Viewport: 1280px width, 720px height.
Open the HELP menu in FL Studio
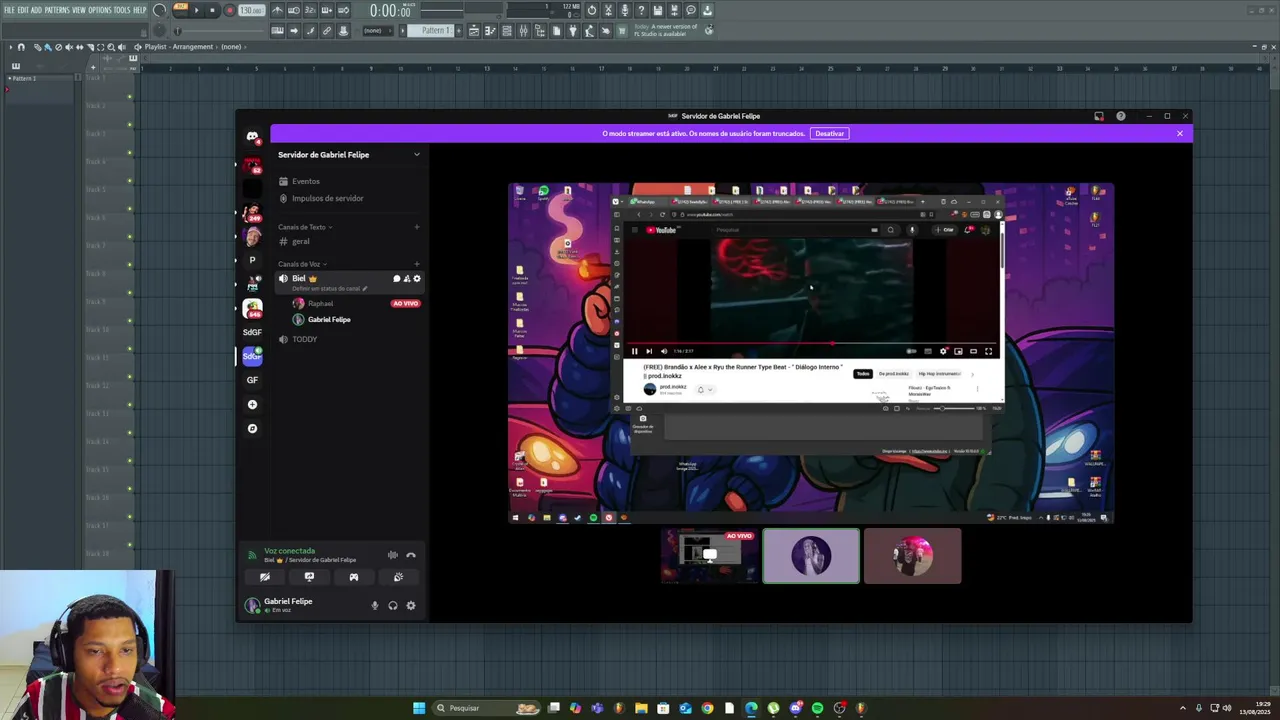coord(140,10)
